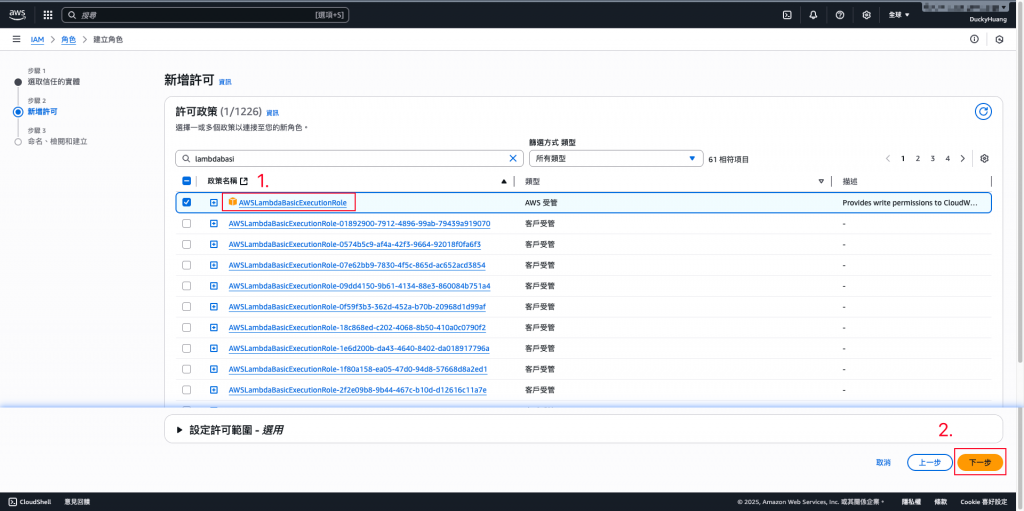The height and width of the screenshot is (511, 1024).
Task: Check policy ending 860084b751a4
Action: pyautogui.click(x=187, y=286)
